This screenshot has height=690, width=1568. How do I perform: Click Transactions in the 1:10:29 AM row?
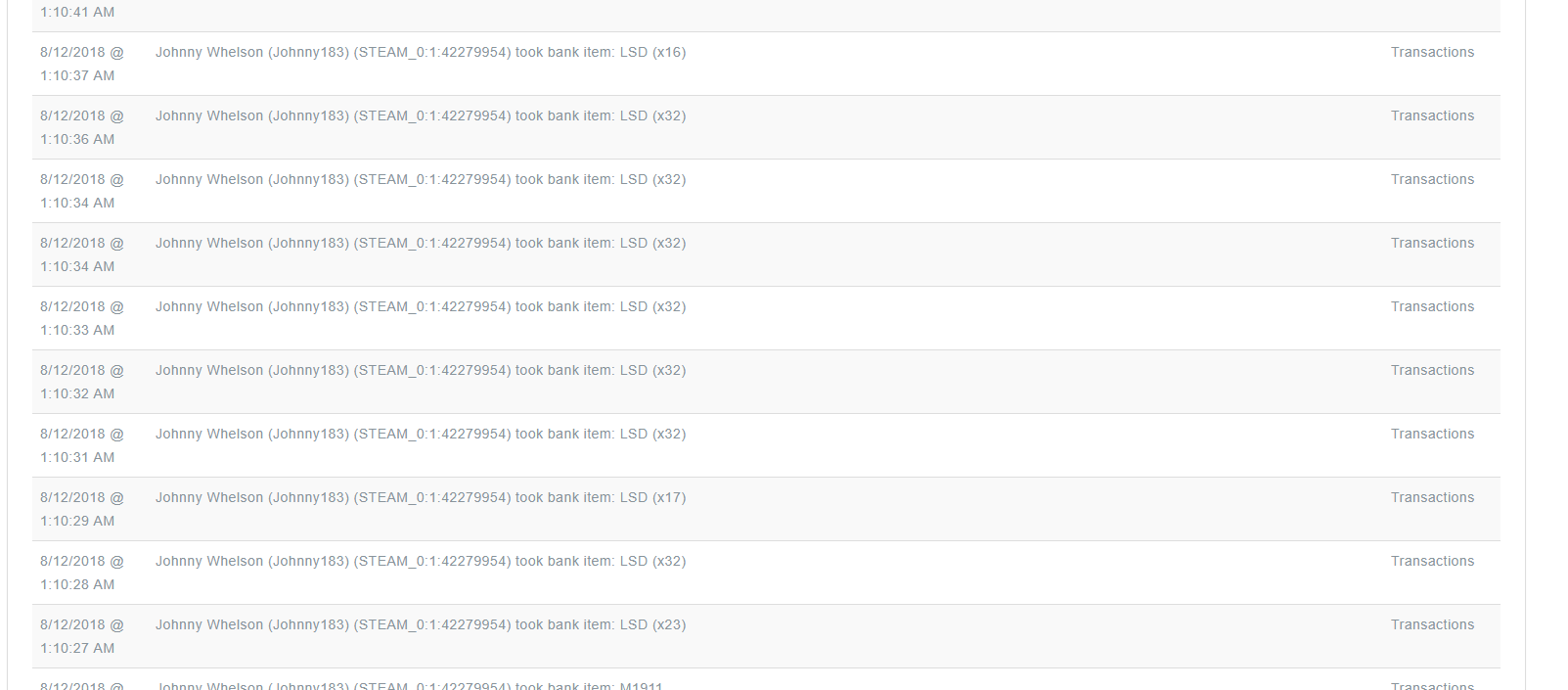pyautogui.click(x=1432, y=498)
